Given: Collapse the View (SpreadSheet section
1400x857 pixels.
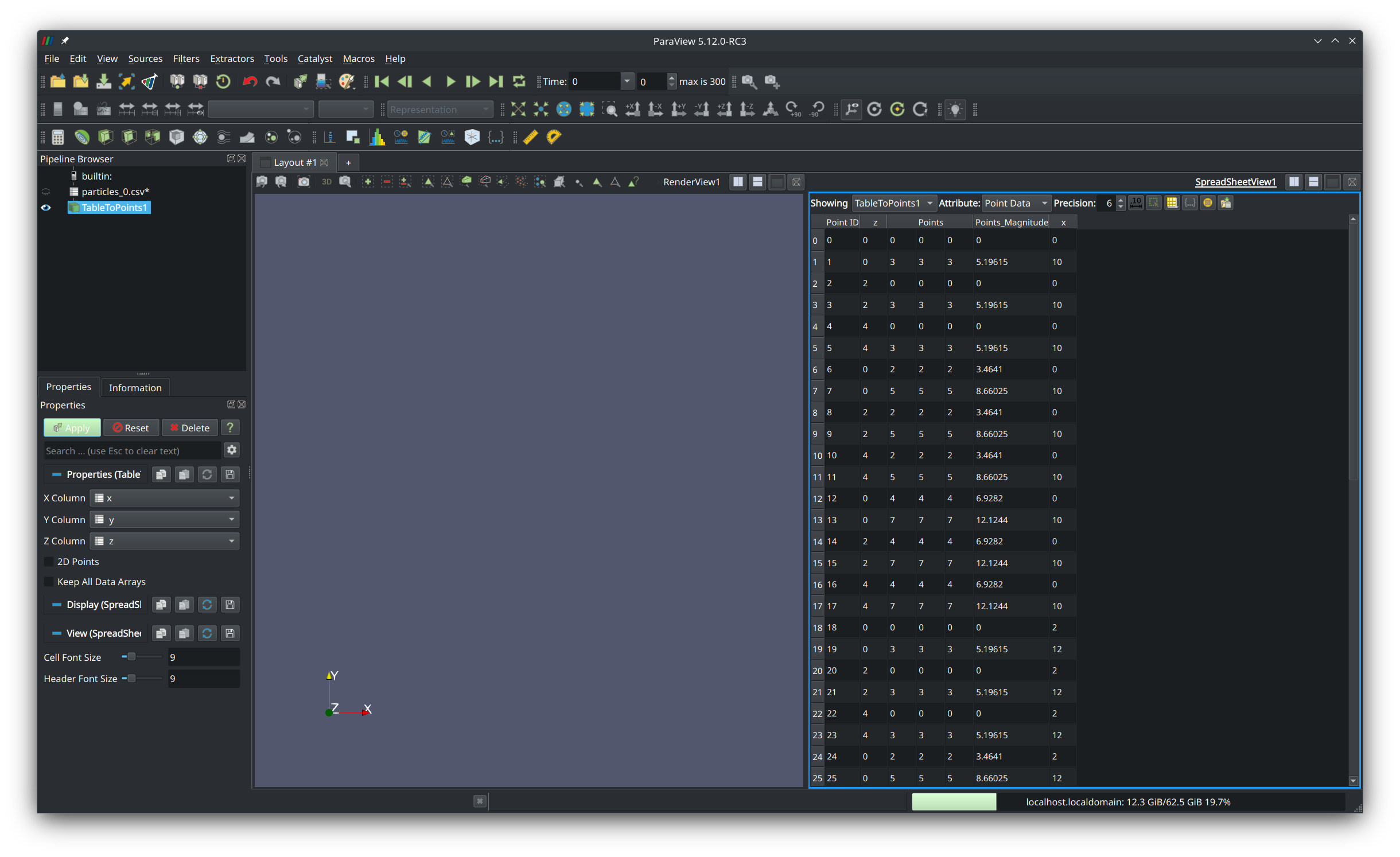Looking at the screenshot, I should pos(57,633).
